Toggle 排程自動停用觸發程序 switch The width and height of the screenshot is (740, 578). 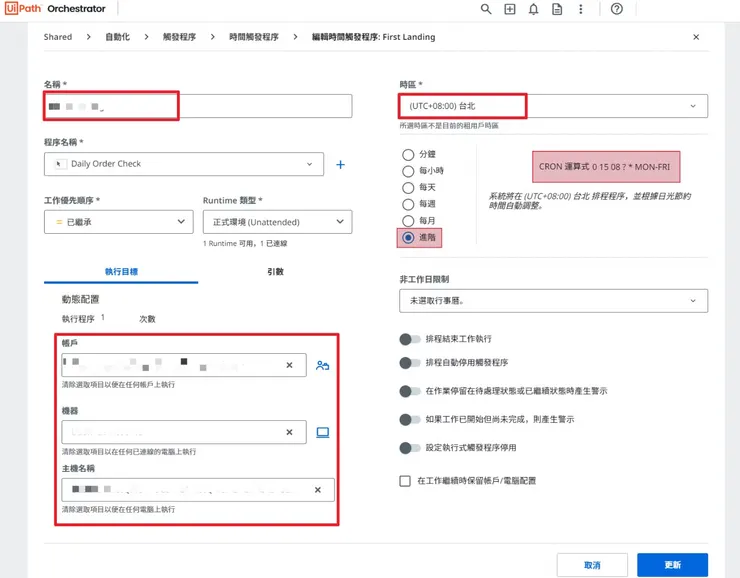point(409,362)
